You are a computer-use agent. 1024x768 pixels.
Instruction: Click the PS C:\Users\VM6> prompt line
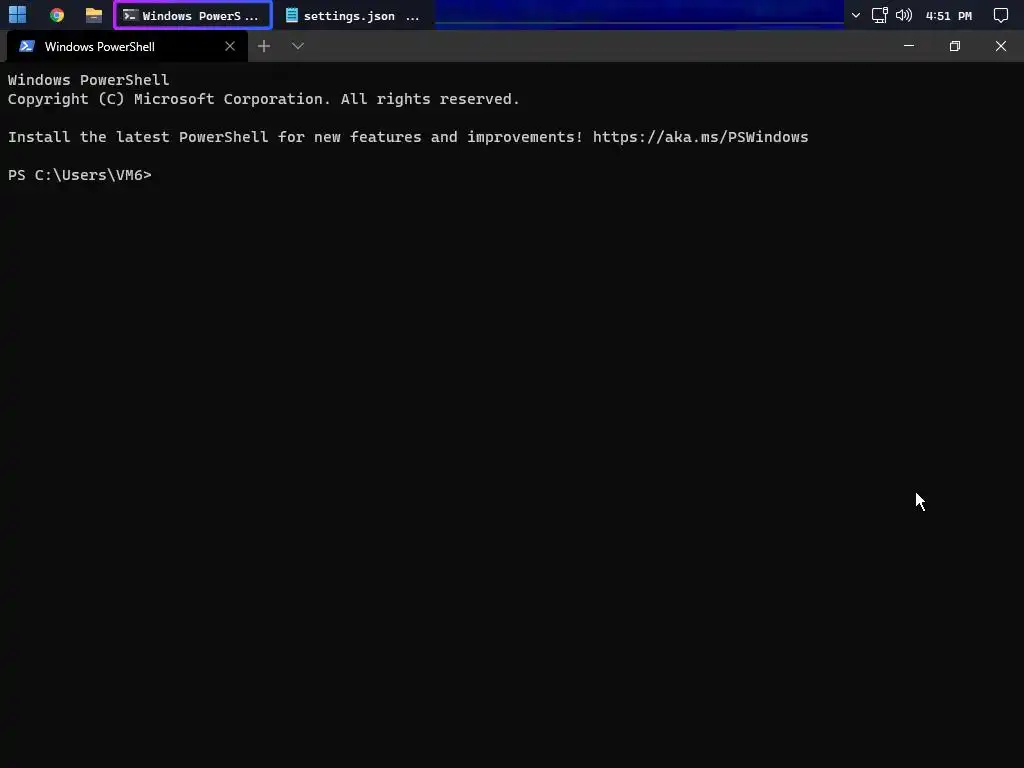[x=80, y=175]
